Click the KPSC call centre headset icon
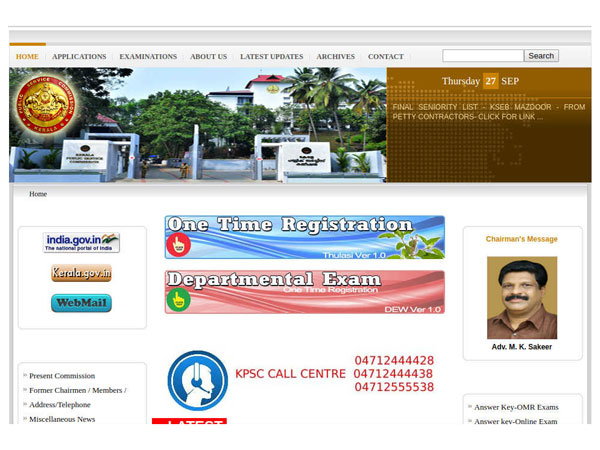 (x=197, y=381)
